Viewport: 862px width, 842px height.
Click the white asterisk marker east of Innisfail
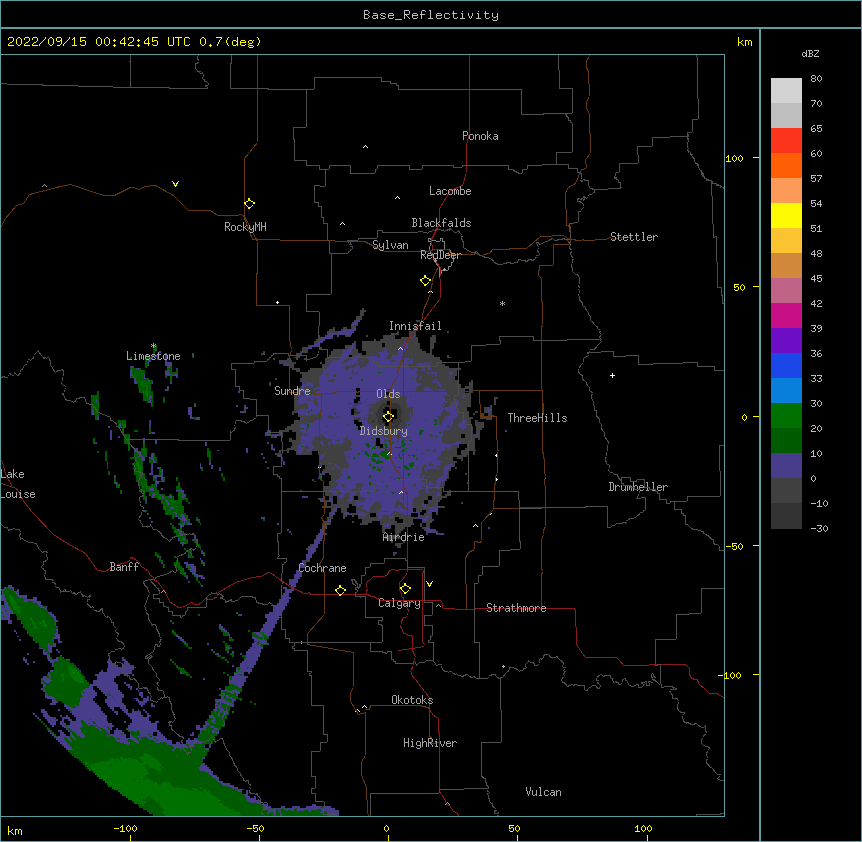(x=502, y=303)
